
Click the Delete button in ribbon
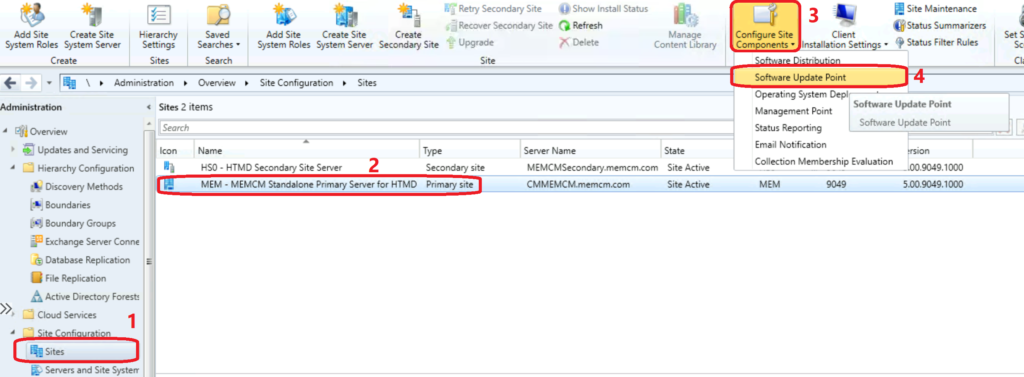(579, 42)
